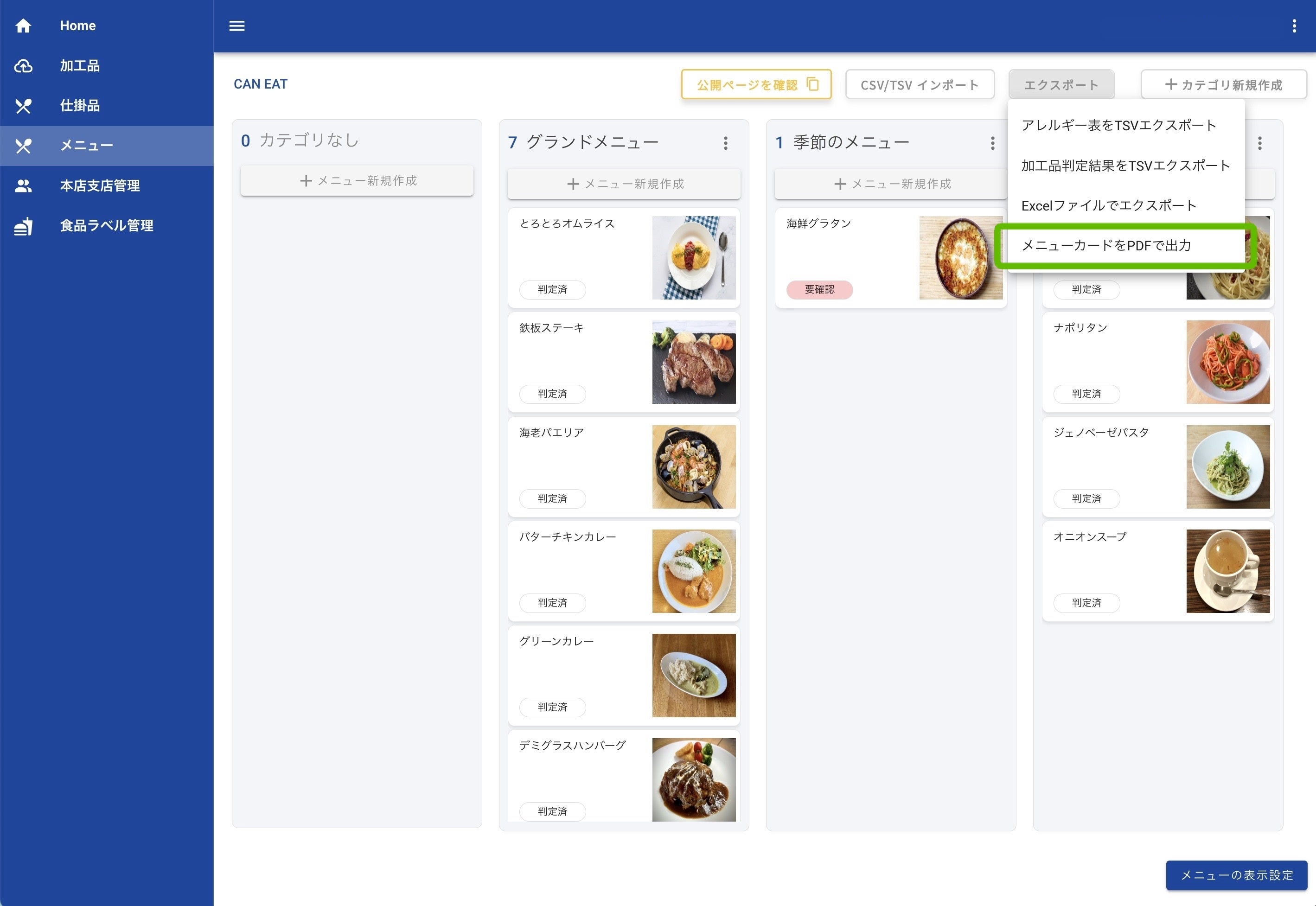Click the 仕掛品 utensils icon

(23, 106)
